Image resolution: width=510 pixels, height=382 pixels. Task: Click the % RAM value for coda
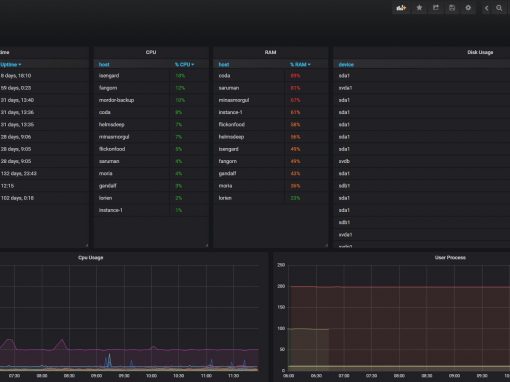295,76
